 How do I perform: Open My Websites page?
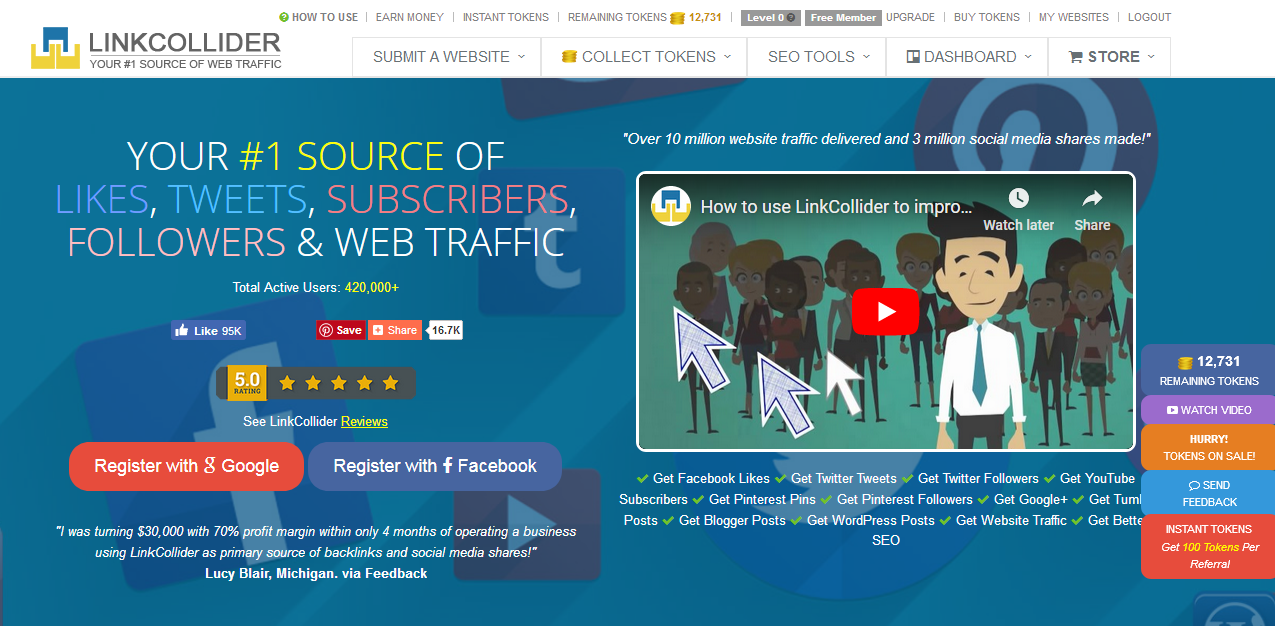(1074, 17)
